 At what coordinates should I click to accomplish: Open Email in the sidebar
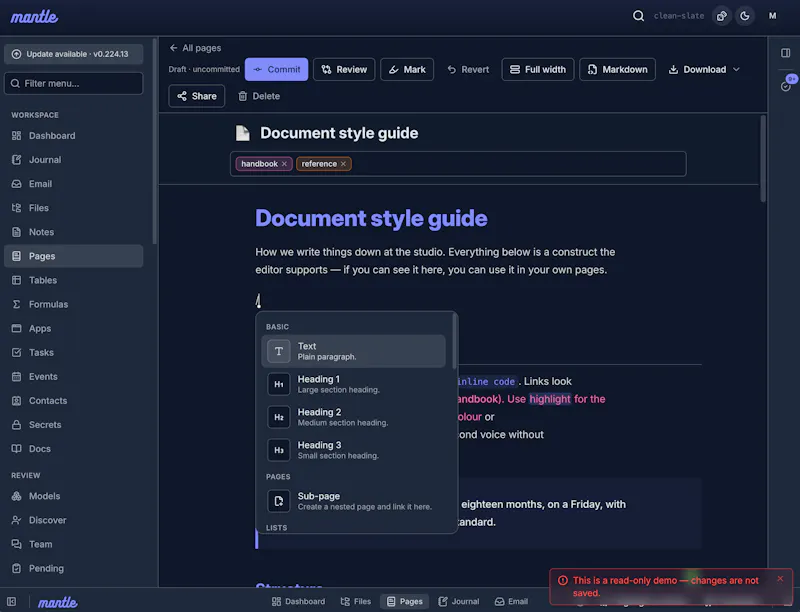click(x=73, y=184)
